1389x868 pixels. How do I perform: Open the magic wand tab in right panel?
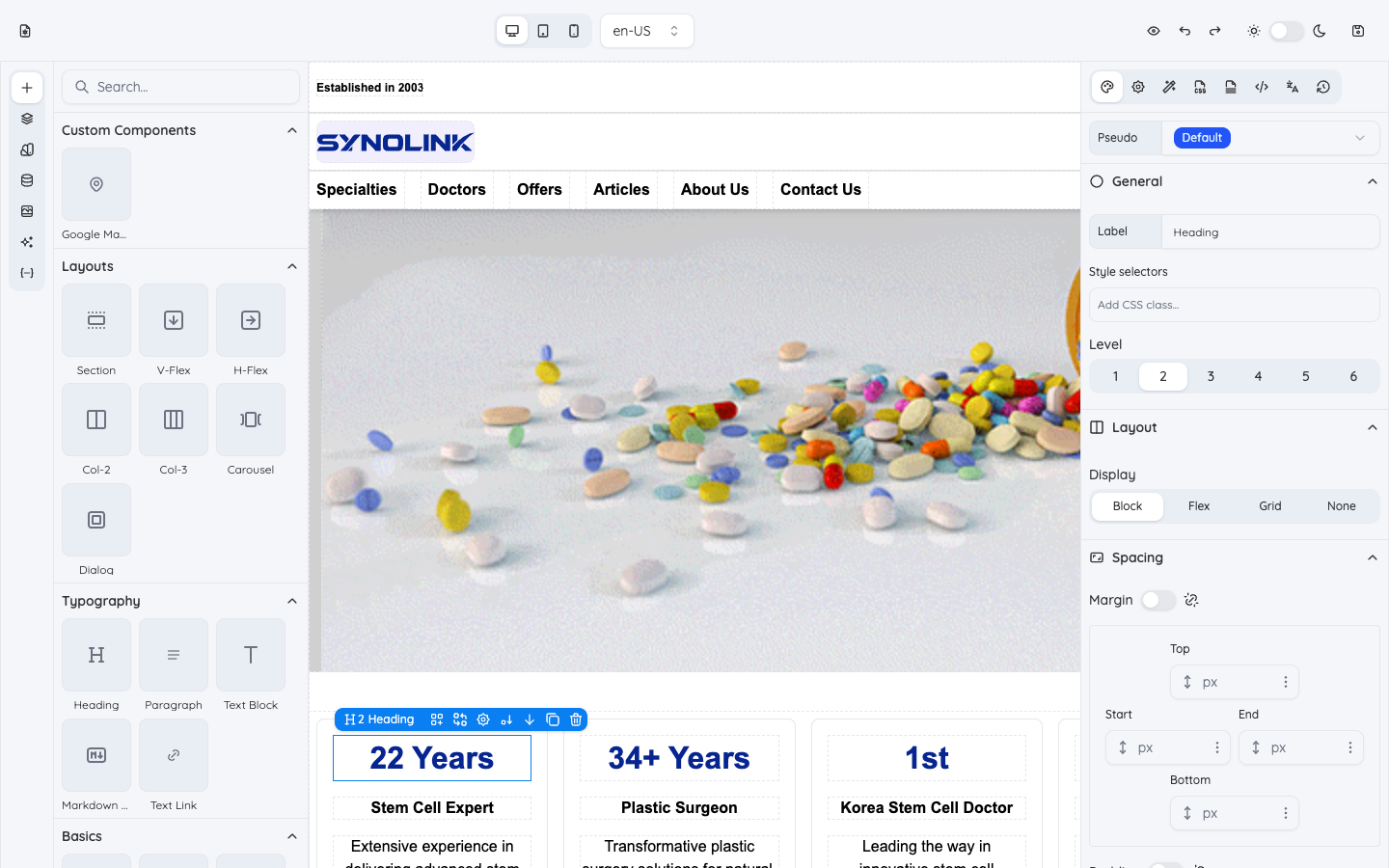point(1169,87)
